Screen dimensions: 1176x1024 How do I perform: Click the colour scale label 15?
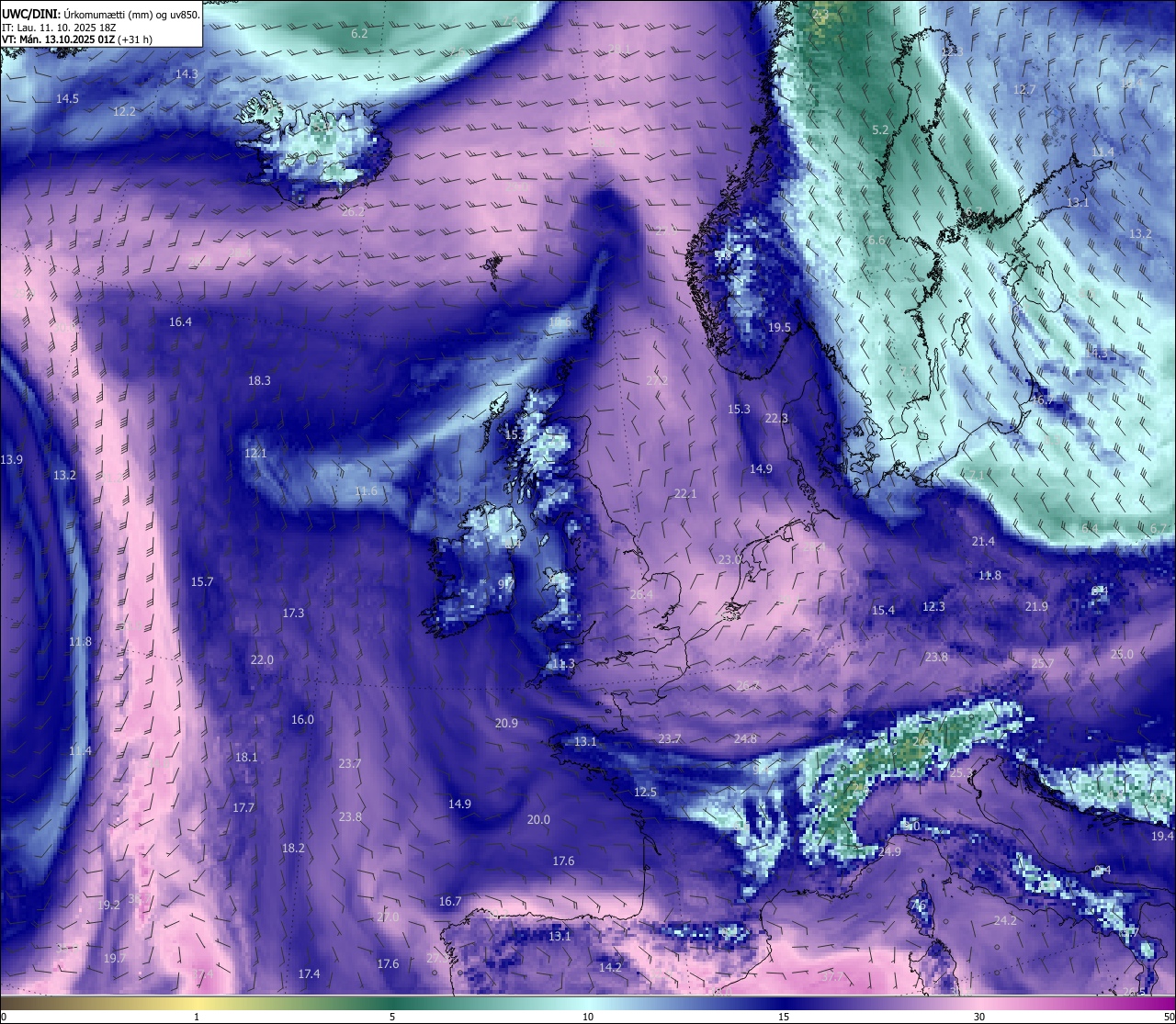pyautogui.click(x=784, y=1017)
